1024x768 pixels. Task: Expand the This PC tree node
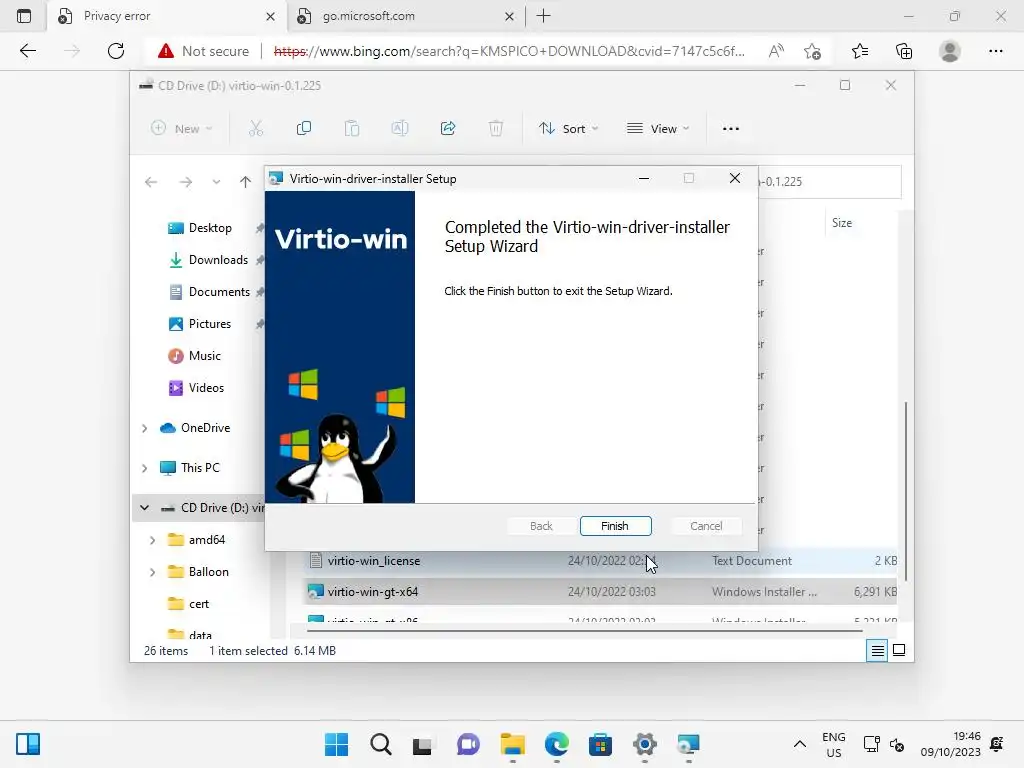click(144, 468)
